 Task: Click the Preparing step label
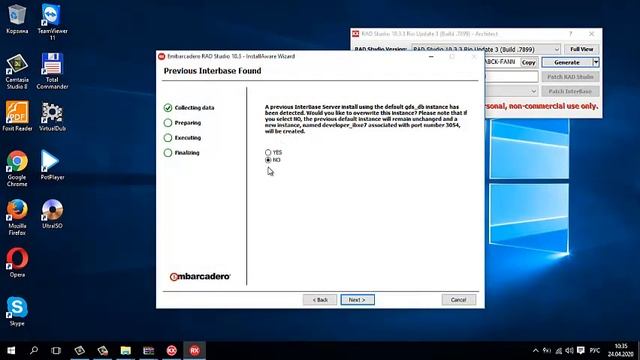[188, 122]
